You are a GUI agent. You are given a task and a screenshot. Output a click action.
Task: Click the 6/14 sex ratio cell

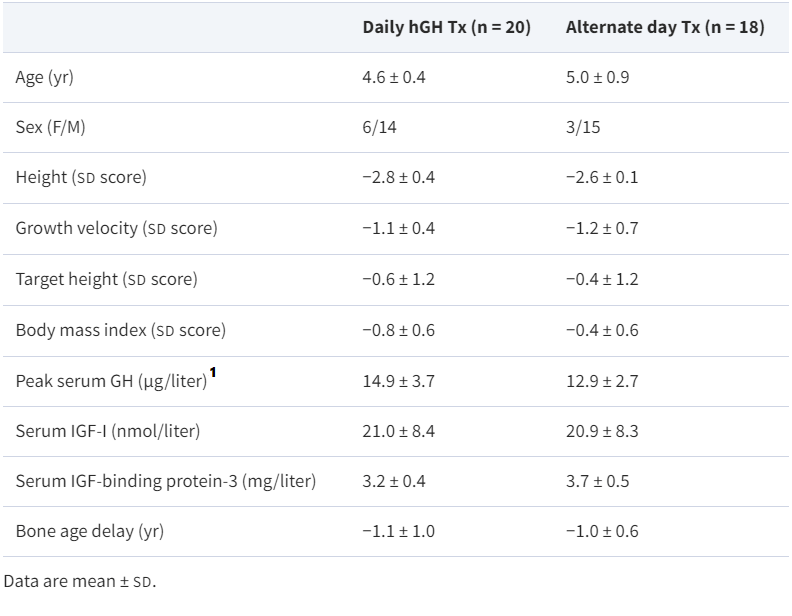tap(379, 127)
